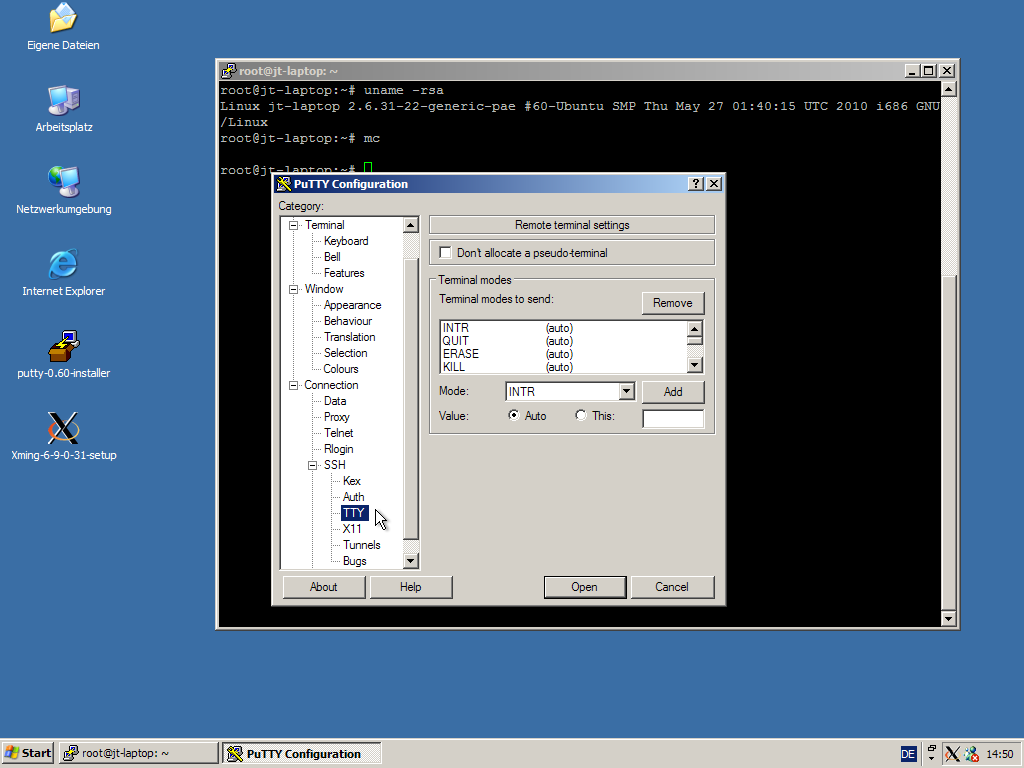This screenshot has height=768, width=1024.
Task: Open the Mode dropdown showing INTR
Action: (626, 392)
